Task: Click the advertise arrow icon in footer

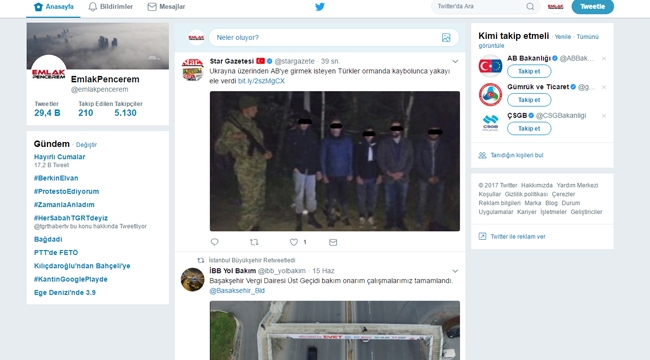Action: (x=482, y=236)
